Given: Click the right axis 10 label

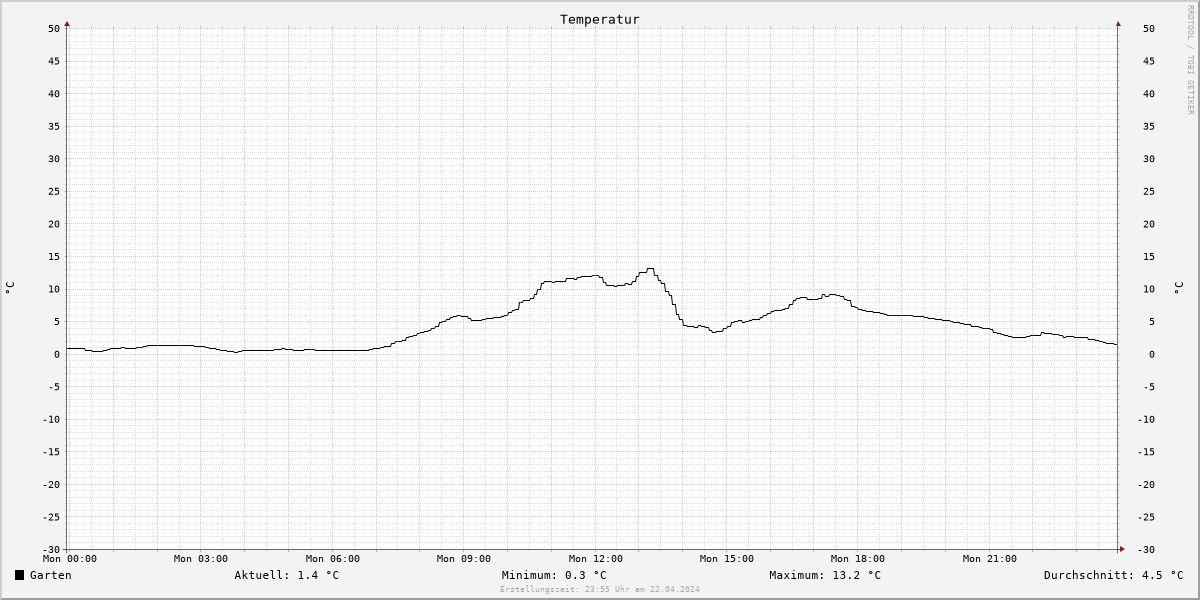Looking at the screenshot, I should [1150, 289].
